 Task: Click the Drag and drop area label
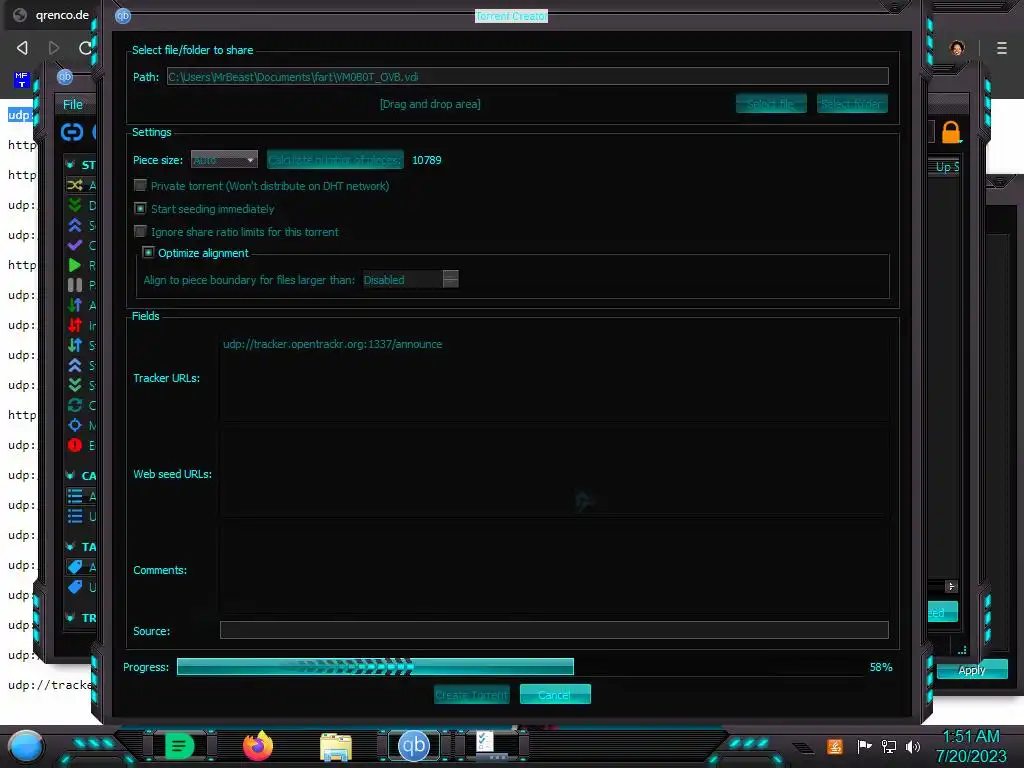tap(430, 104)
